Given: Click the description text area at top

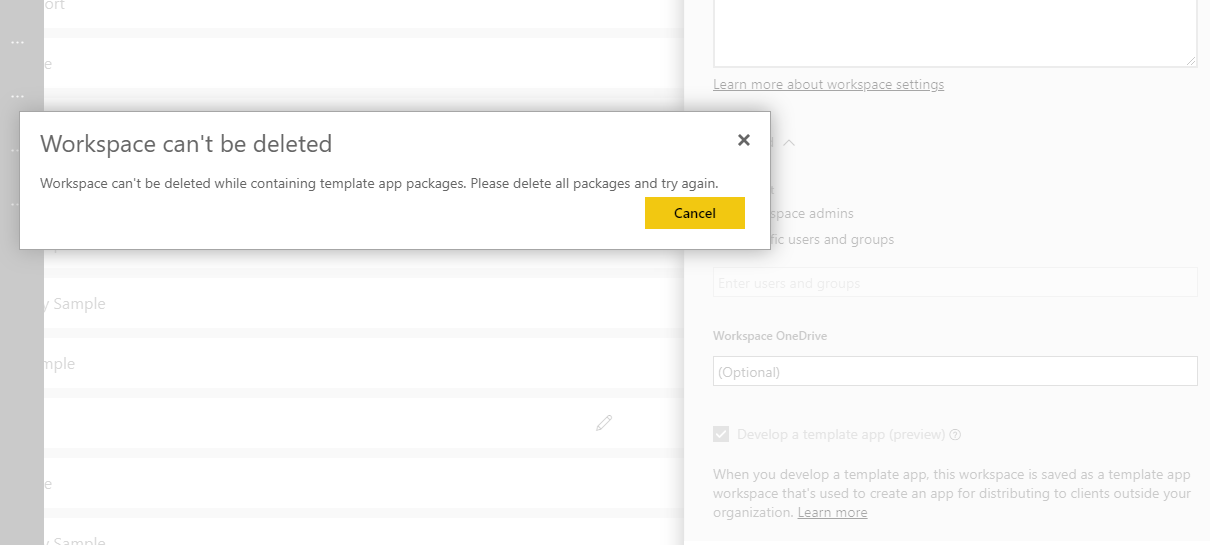Looking at the screenshot, I should (955, 33).
